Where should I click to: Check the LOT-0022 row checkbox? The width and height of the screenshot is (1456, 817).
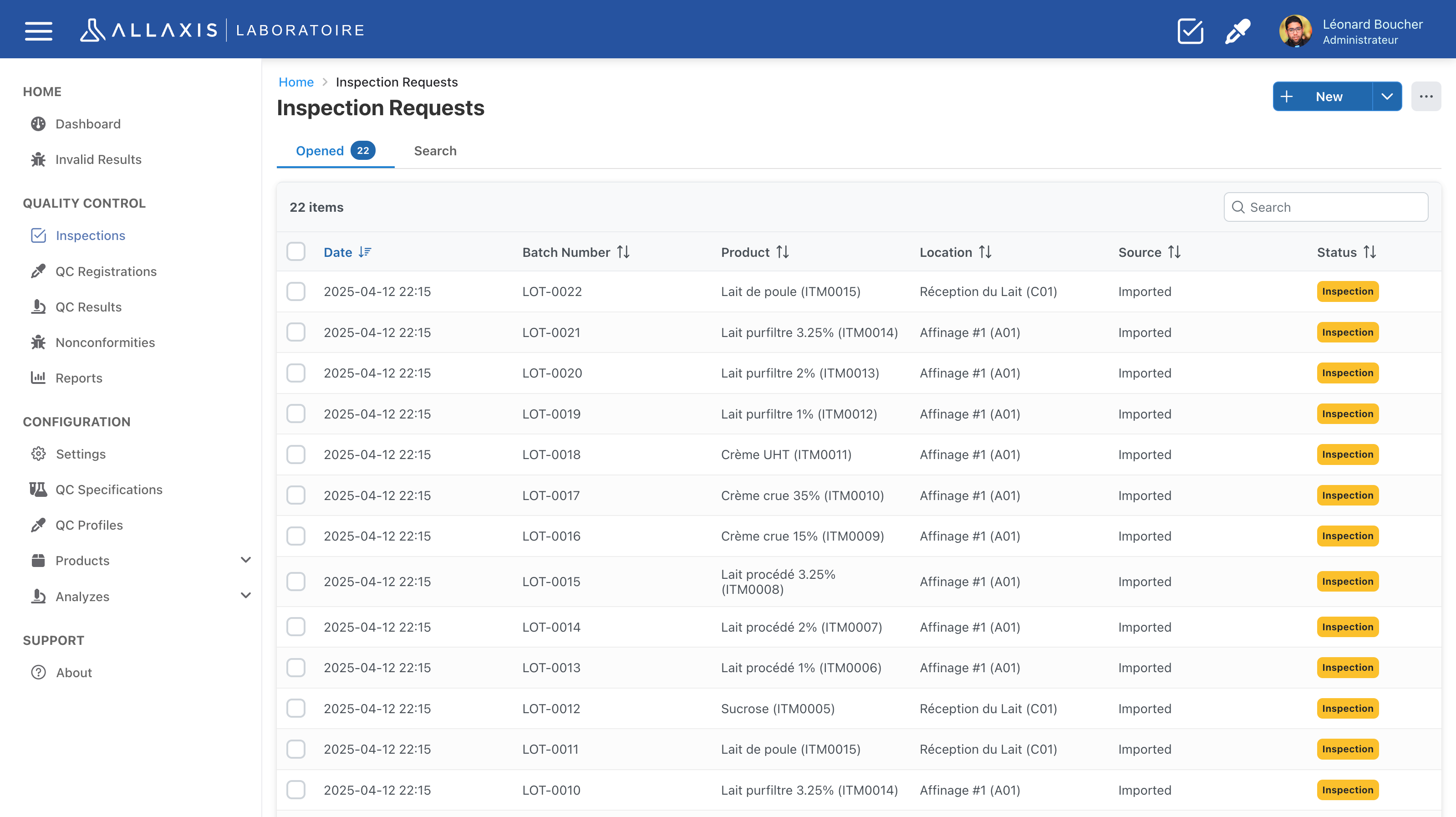click(x=295, y=292)
